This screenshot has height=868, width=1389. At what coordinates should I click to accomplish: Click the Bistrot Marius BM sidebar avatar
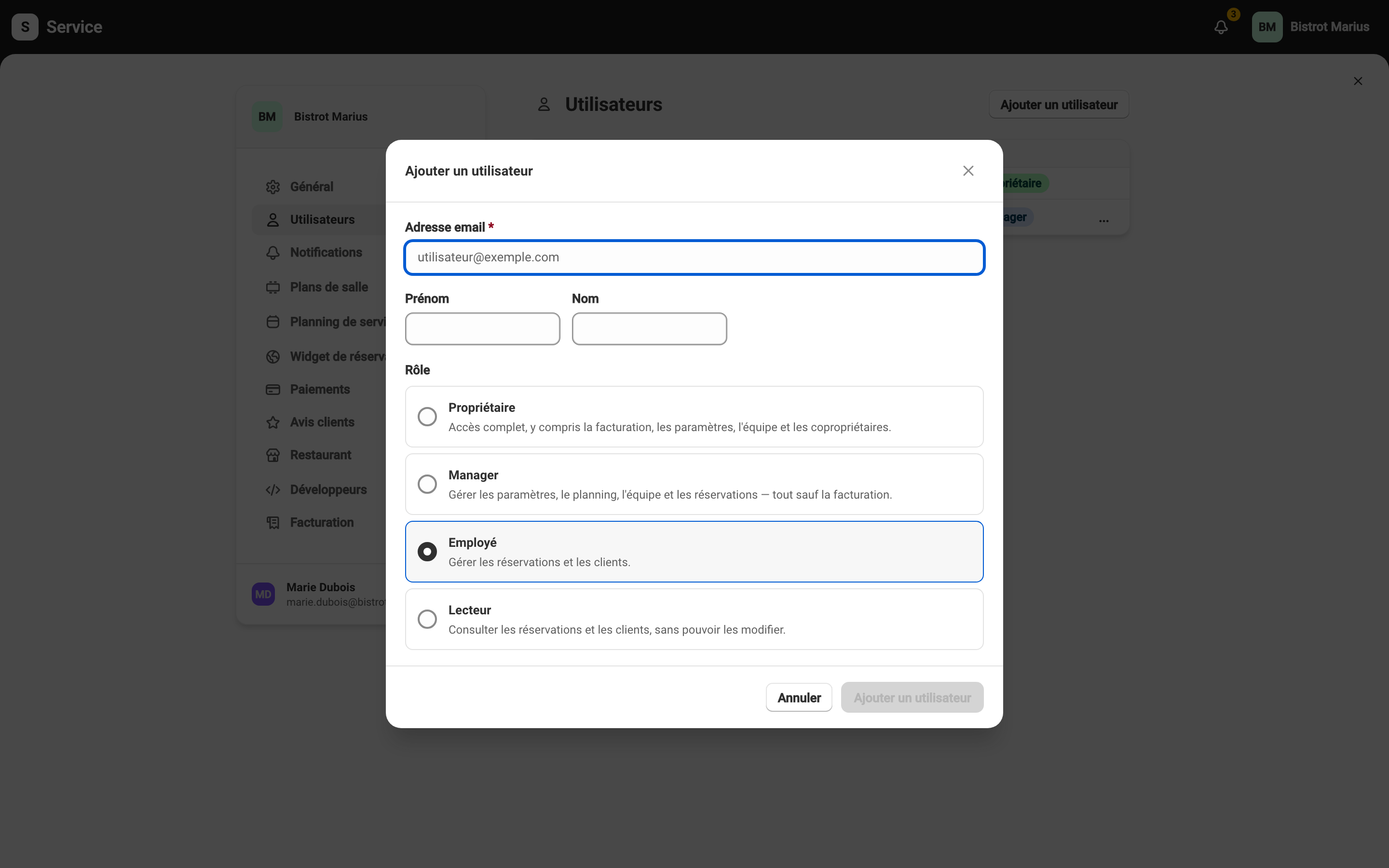point(267,117)
